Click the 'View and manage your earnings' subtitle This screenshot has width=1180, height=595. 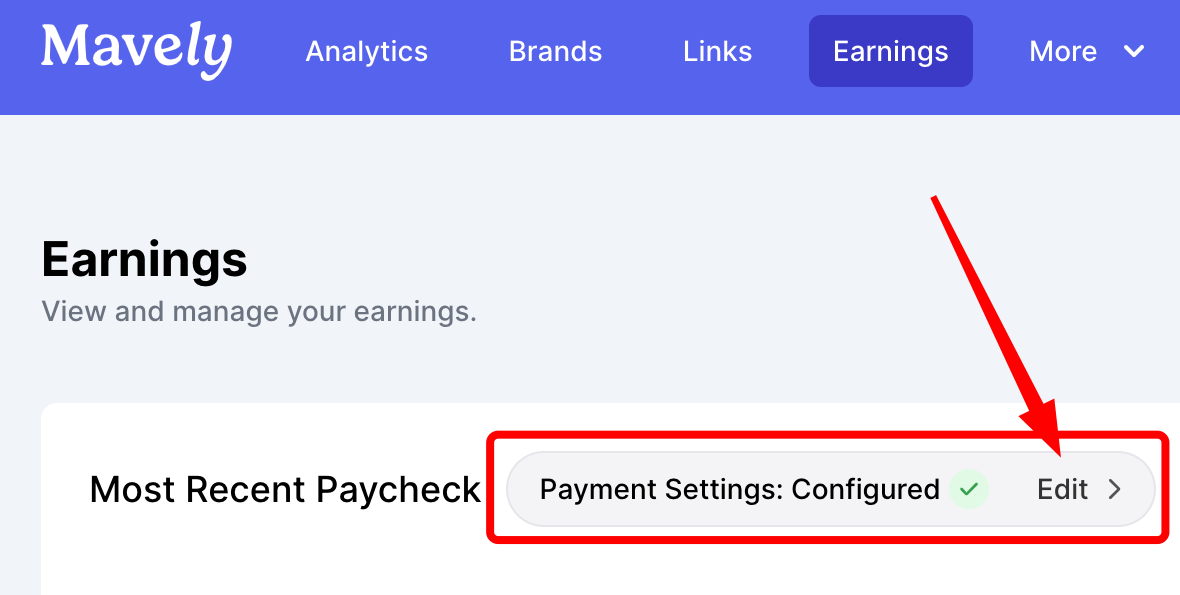pyautogui.click(x=259, y=311)
